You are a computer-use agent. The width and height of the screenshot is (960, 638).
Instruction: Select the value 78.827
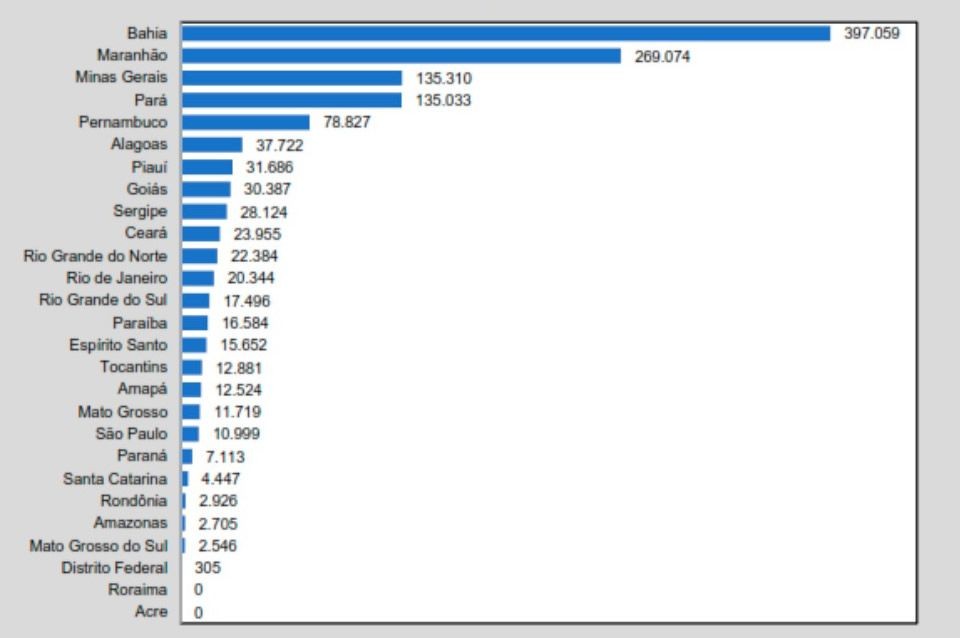[x=347, y=122]
